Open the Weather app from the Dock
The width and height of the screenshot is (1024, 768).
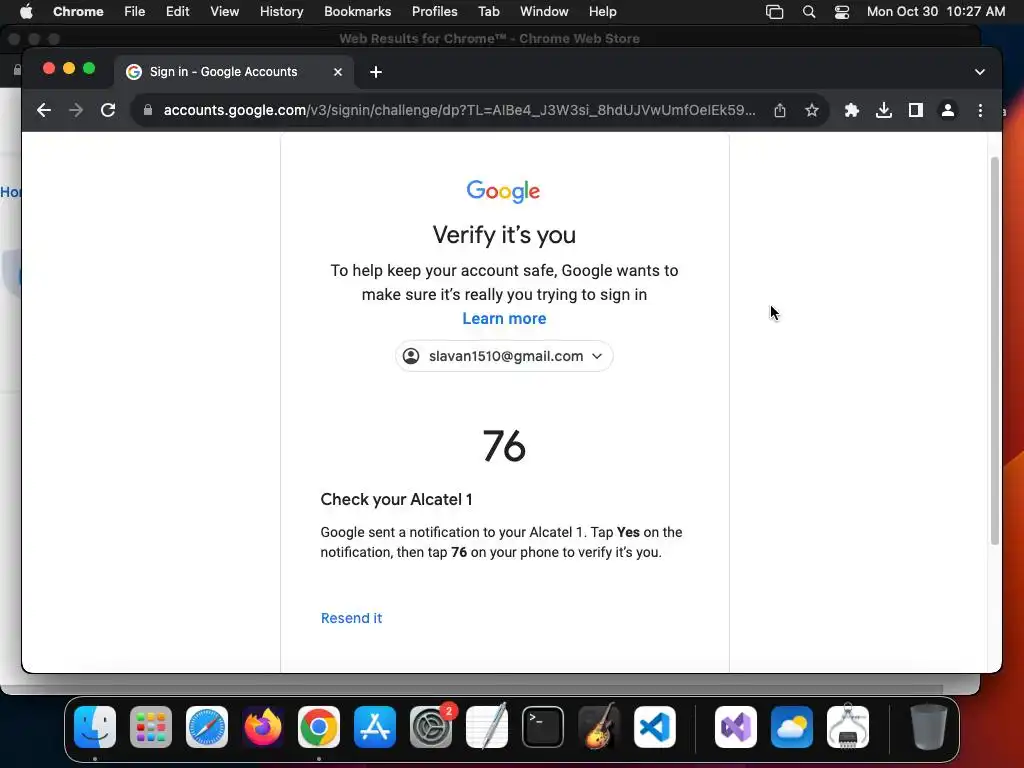792,727
